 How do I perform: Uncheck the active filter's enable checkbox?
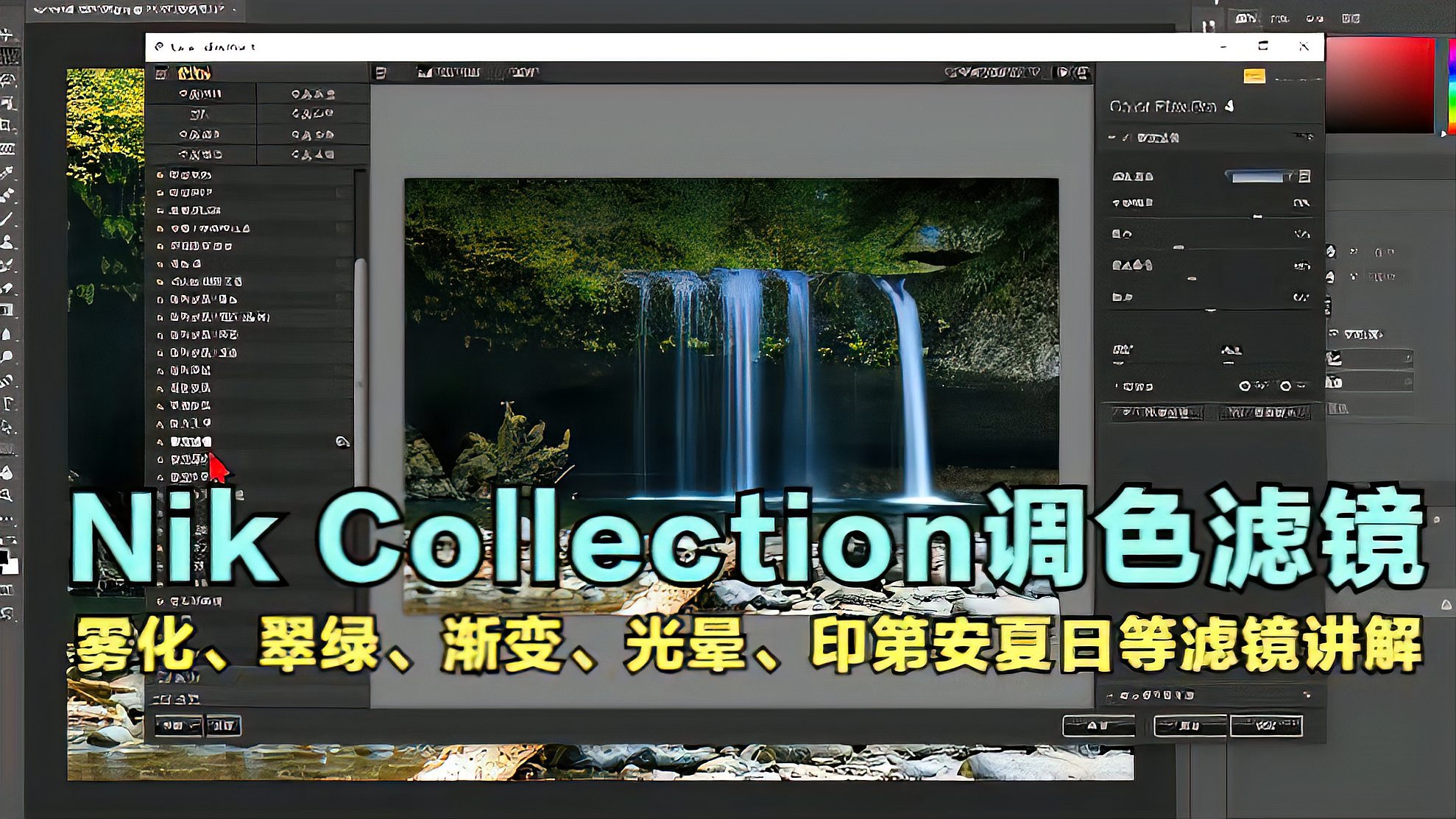[1127, 138]
